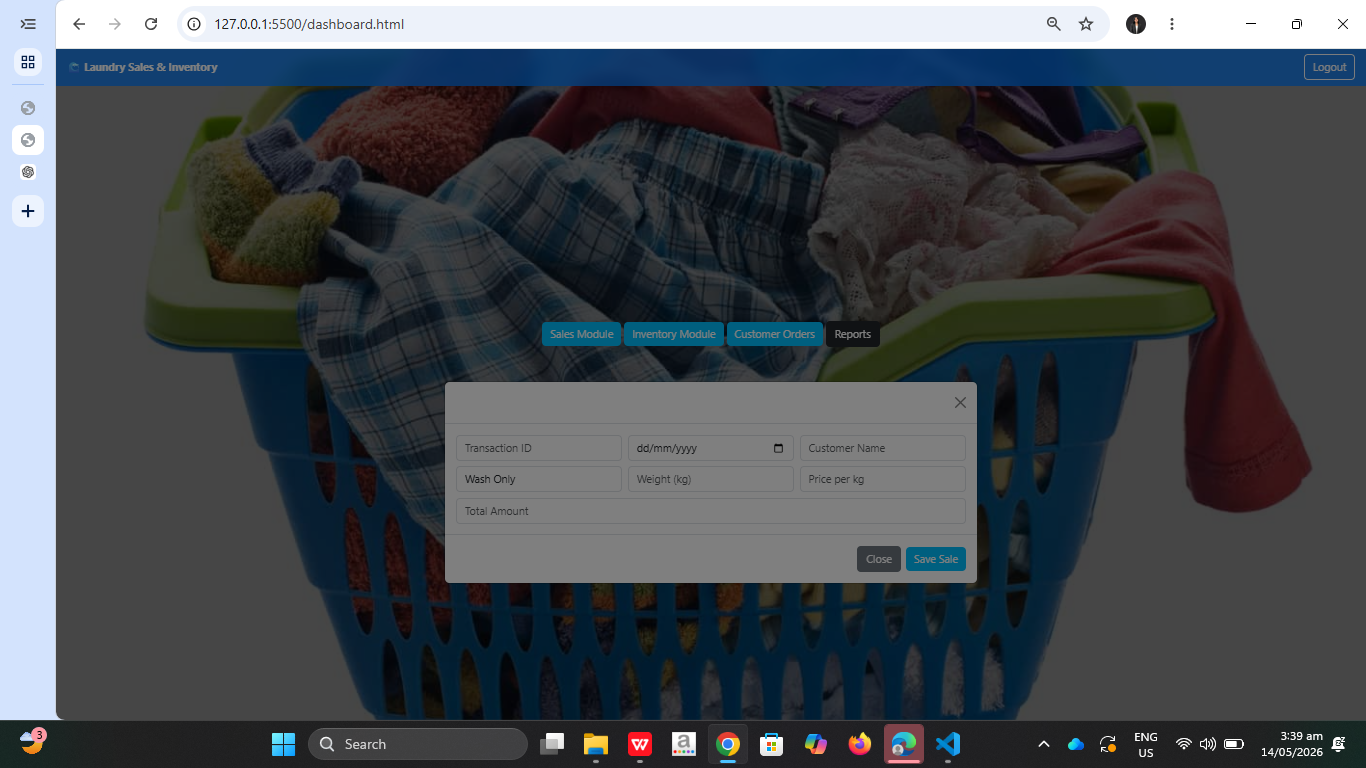Click the sync update tray icon

(1108, 744)
